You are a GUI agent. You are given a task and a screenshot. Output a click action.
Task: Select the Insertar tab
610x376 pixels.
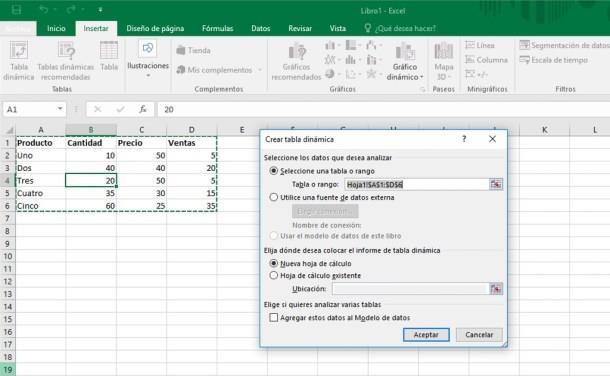point(96,28)
